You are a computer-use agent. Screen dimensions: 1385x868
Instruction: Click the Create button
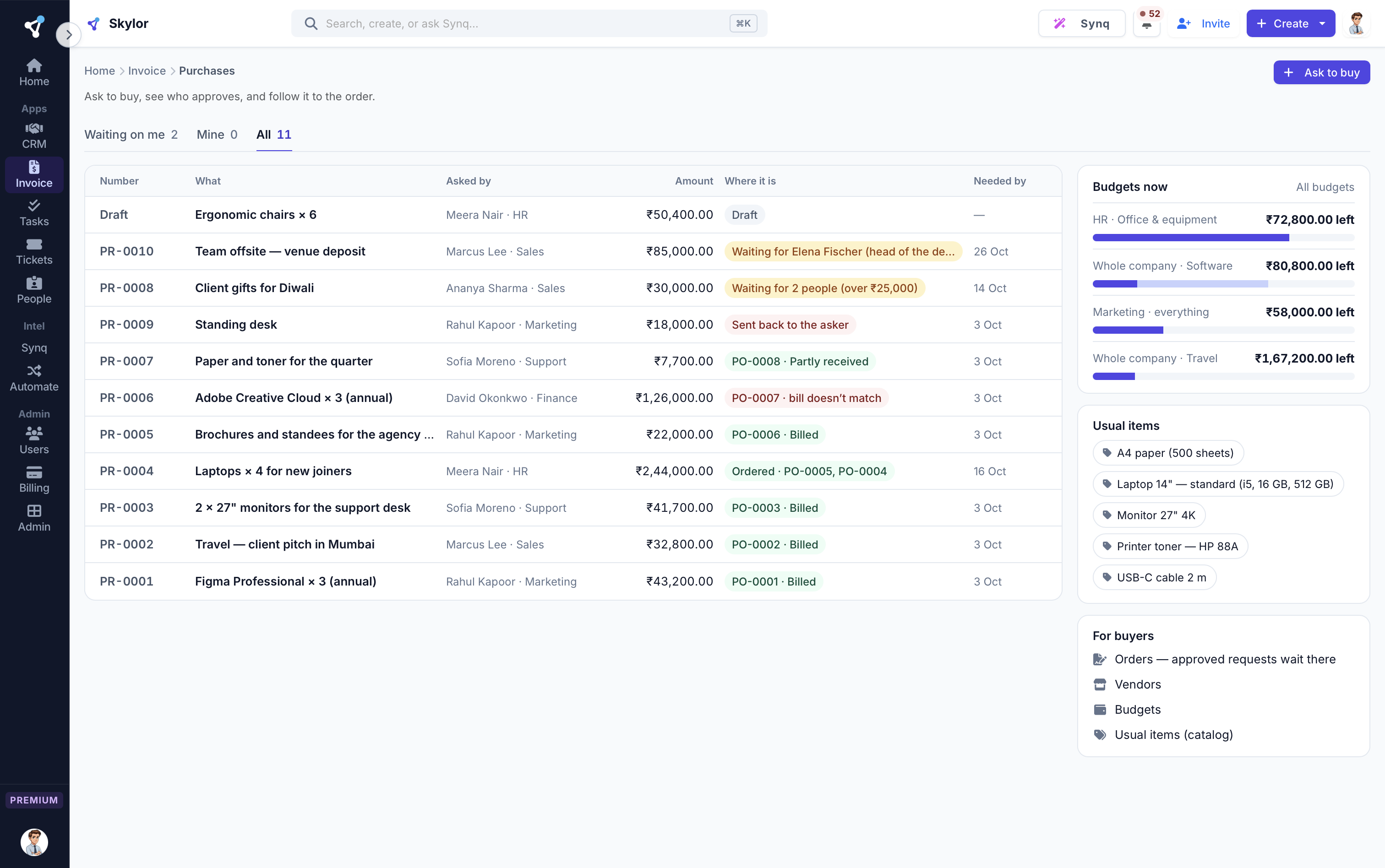coord(1290,23)
